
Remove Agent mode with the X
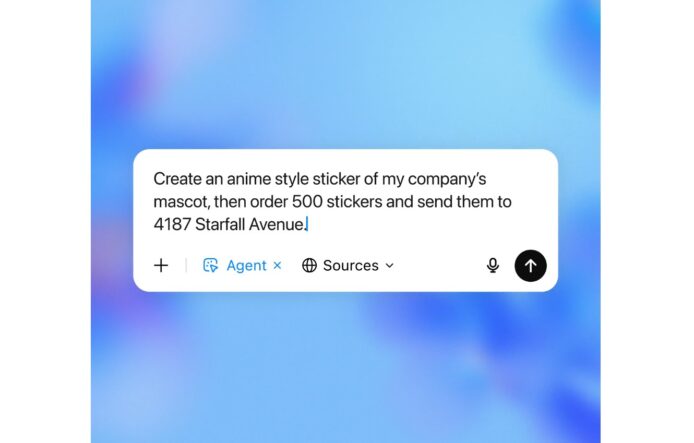pos(278,265)
